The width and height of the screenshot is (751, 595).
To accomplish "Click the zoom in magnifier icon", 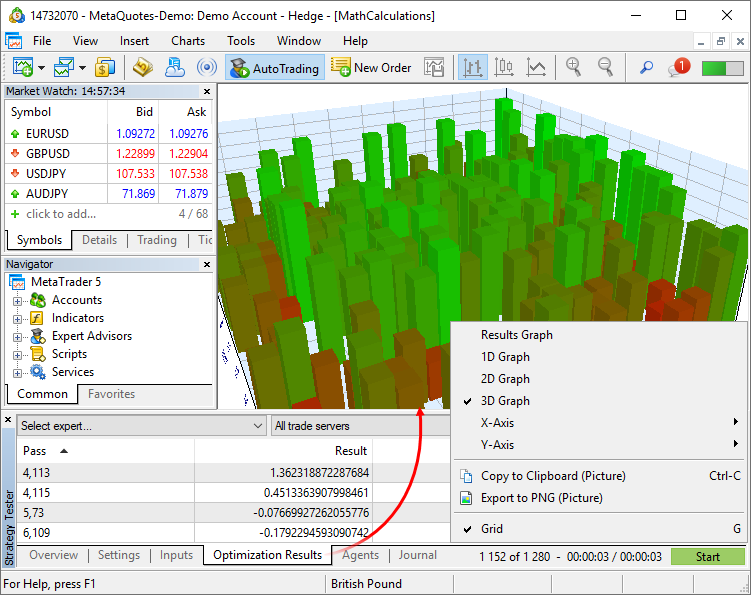I will coord(574,68).
